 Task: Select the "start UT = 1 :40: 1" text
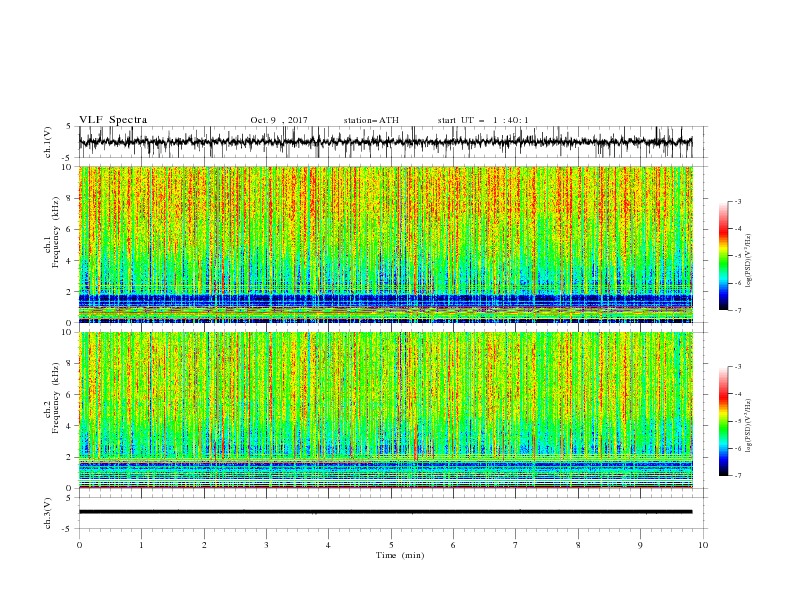click(483, 120)
